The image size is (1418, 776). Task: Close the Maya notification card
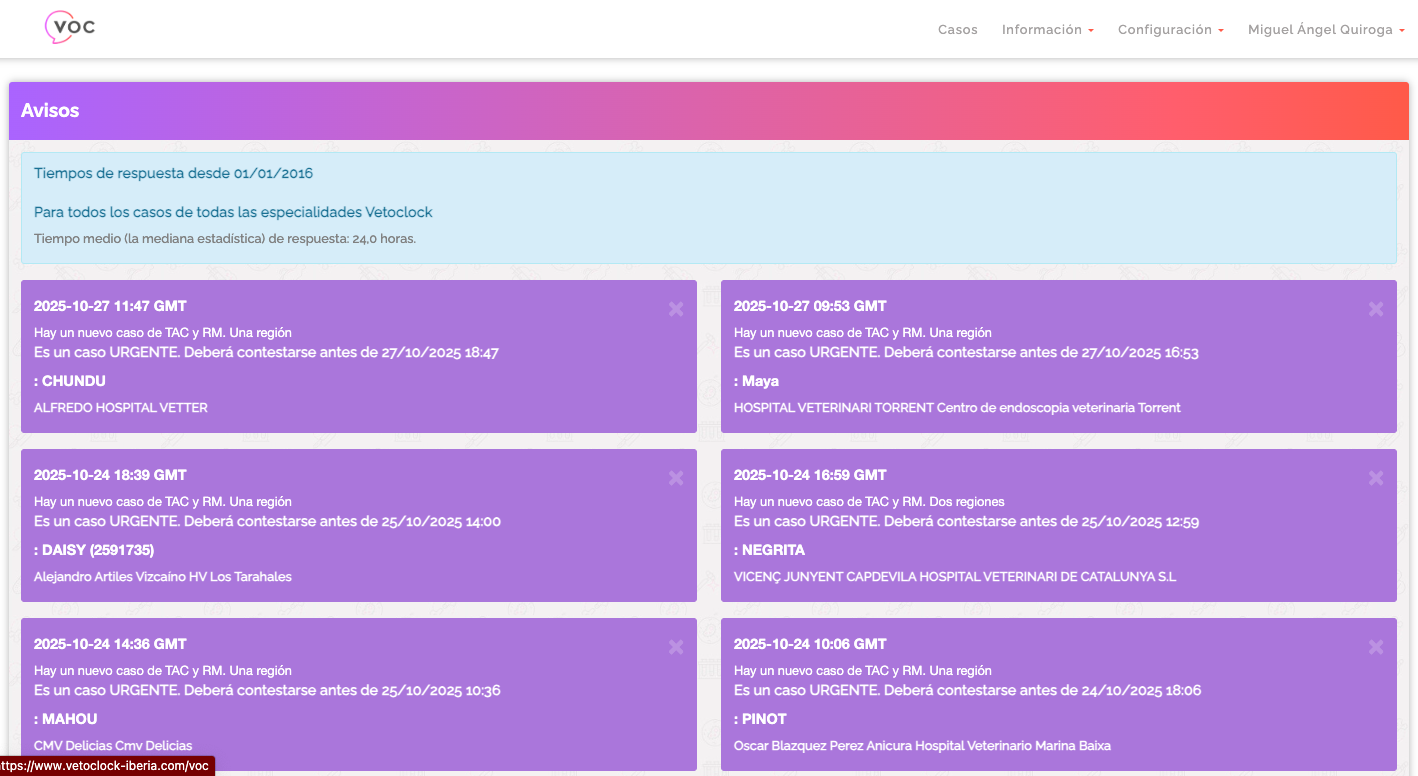click(x=1376, y=309)
